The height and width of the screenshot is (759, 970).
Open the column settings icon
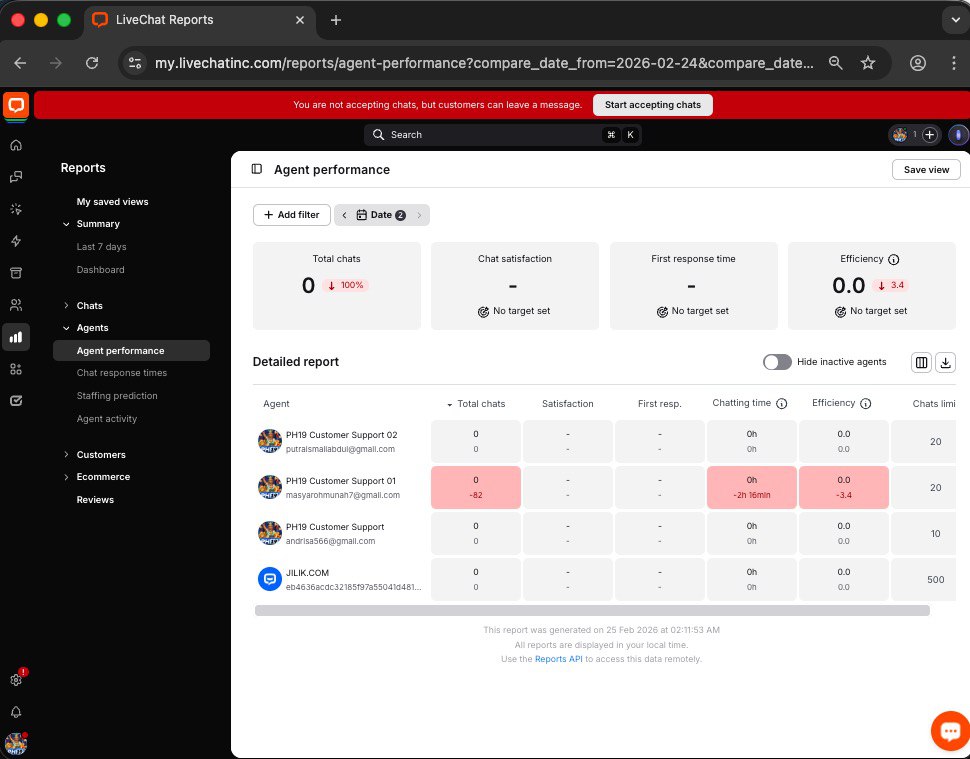click(x=921, y=362)
